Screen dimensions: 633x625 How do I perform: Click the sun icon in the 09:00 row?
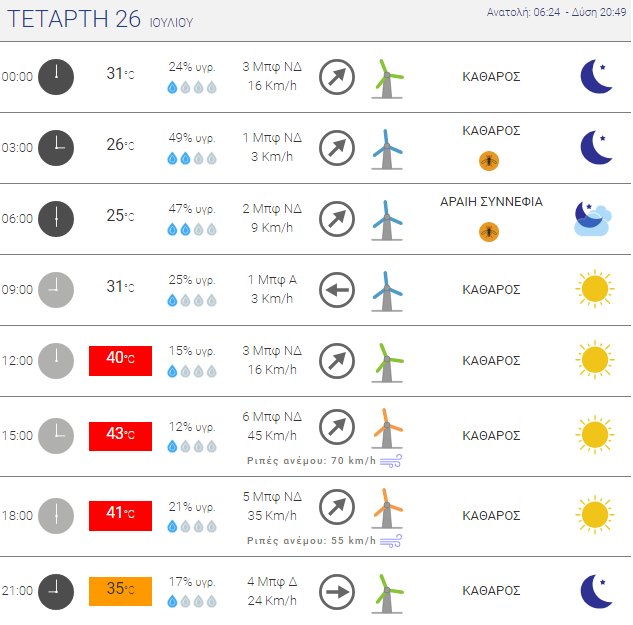click(595, 289)
